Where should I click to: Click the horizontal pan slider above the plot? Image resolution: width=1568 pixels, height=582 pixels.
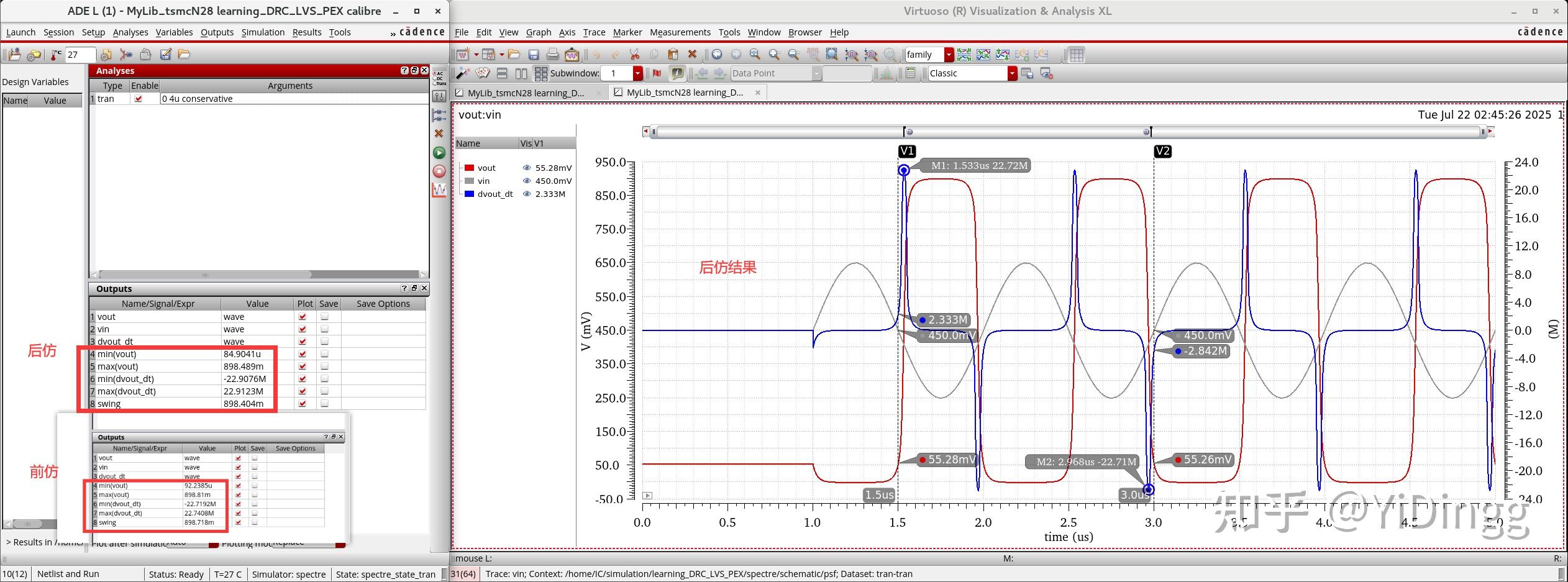[x=1069, y=131]
